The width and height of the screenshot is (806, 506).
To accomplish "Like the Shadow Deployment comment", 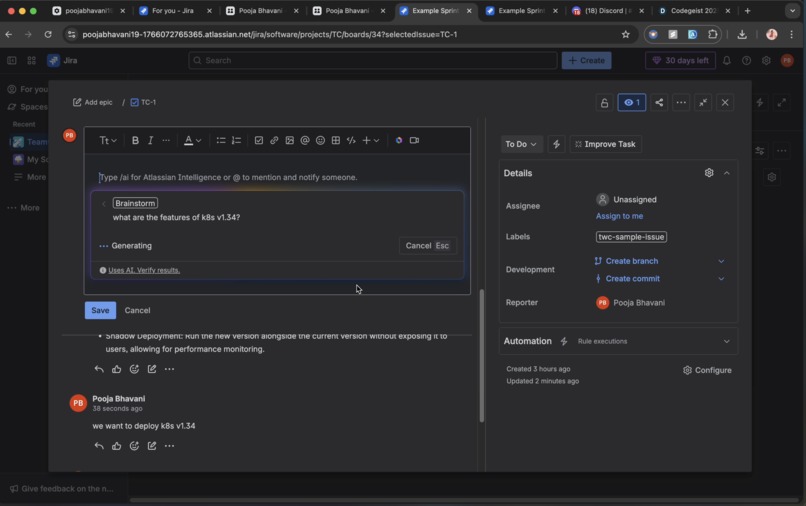I will tap(117, 369).
